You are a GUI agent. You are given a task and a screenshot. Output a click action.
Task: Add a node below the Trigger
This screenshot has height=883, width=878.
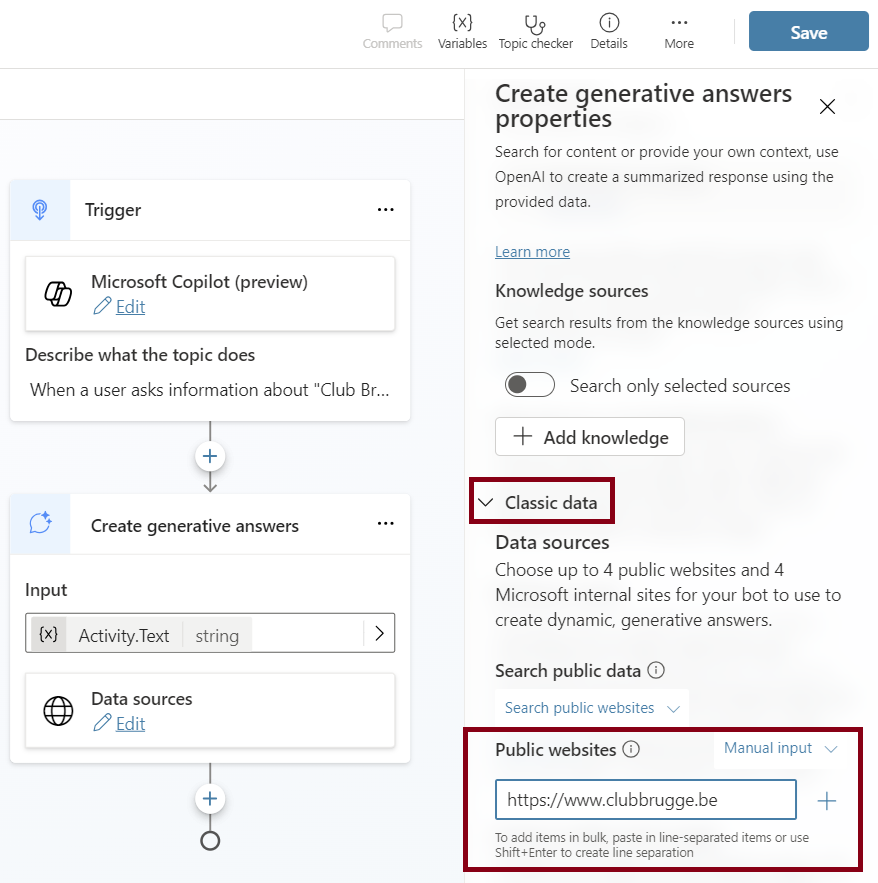tap(210, 457)
